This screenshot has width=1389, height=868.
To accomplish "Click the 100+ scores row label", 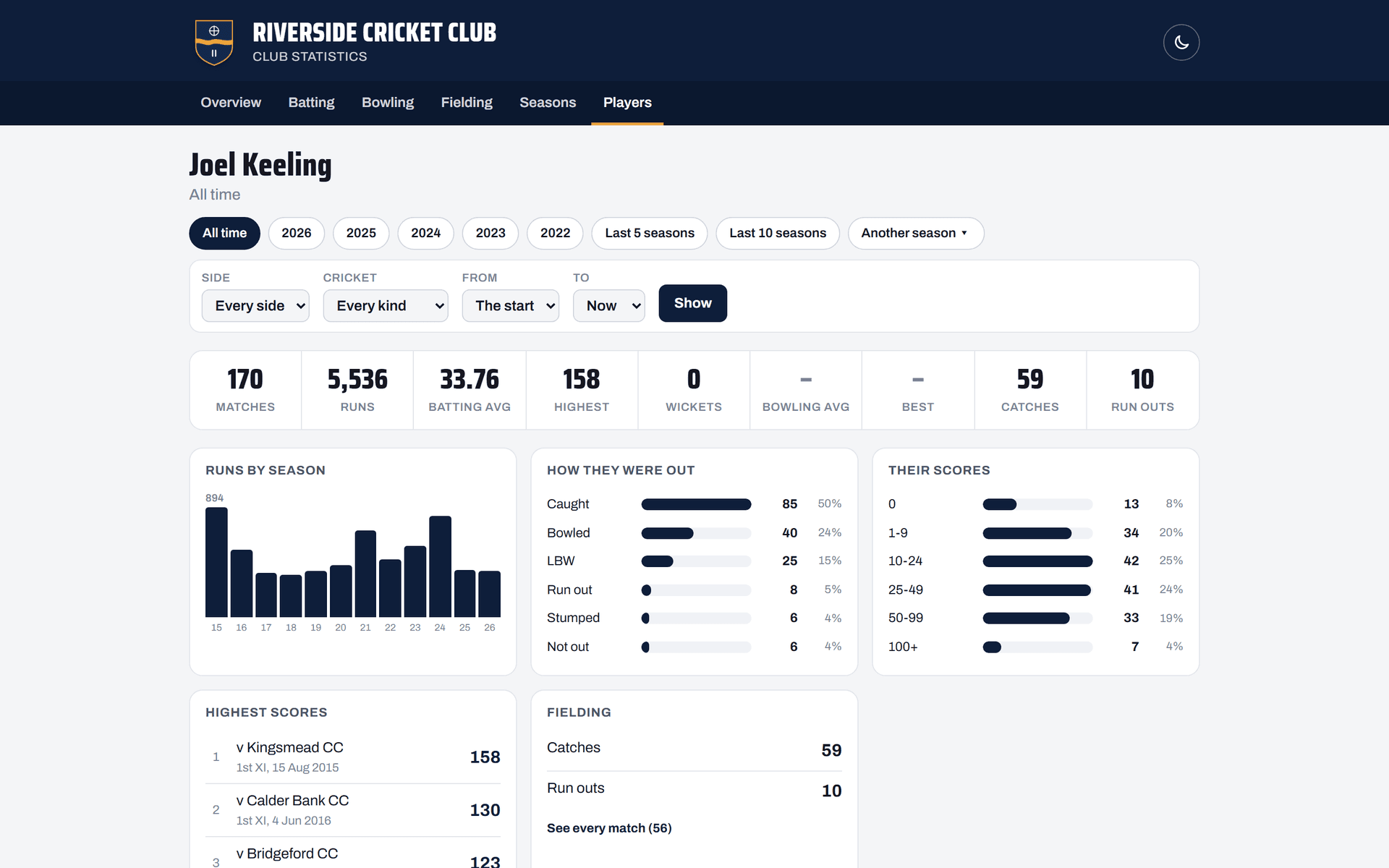I will (903, 647).
